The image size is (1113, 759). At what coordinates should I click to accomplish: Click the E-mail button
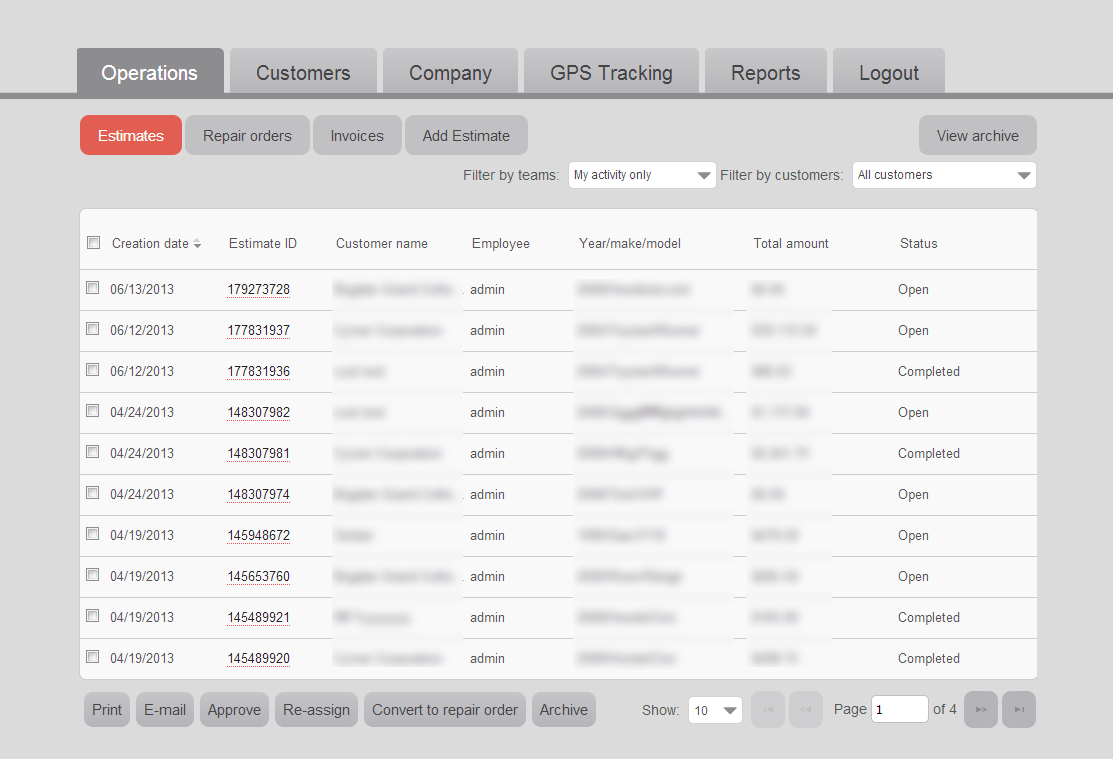click(164, 709)
